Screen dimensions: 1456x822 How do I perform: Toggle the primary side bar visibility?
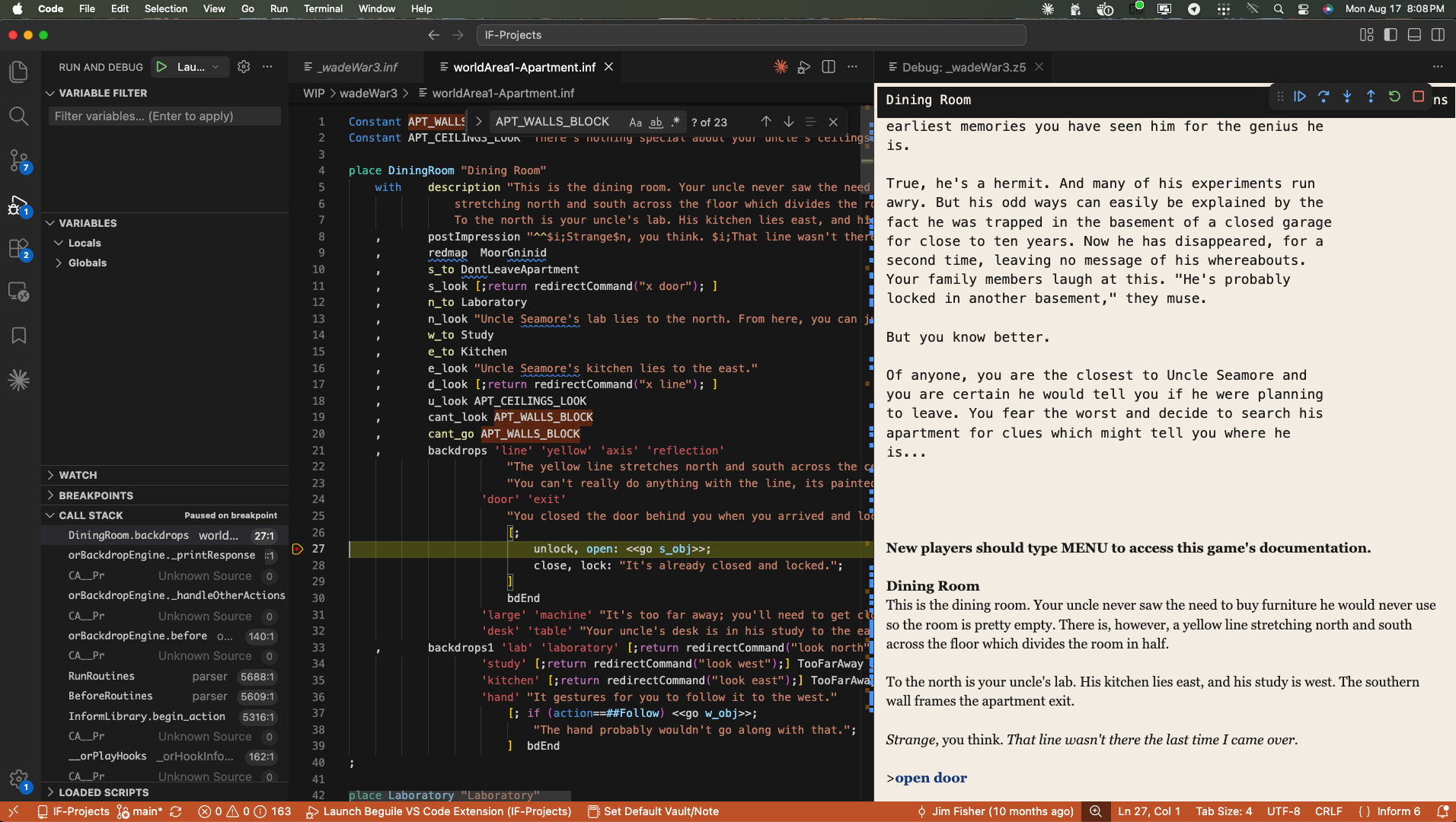1391,35
